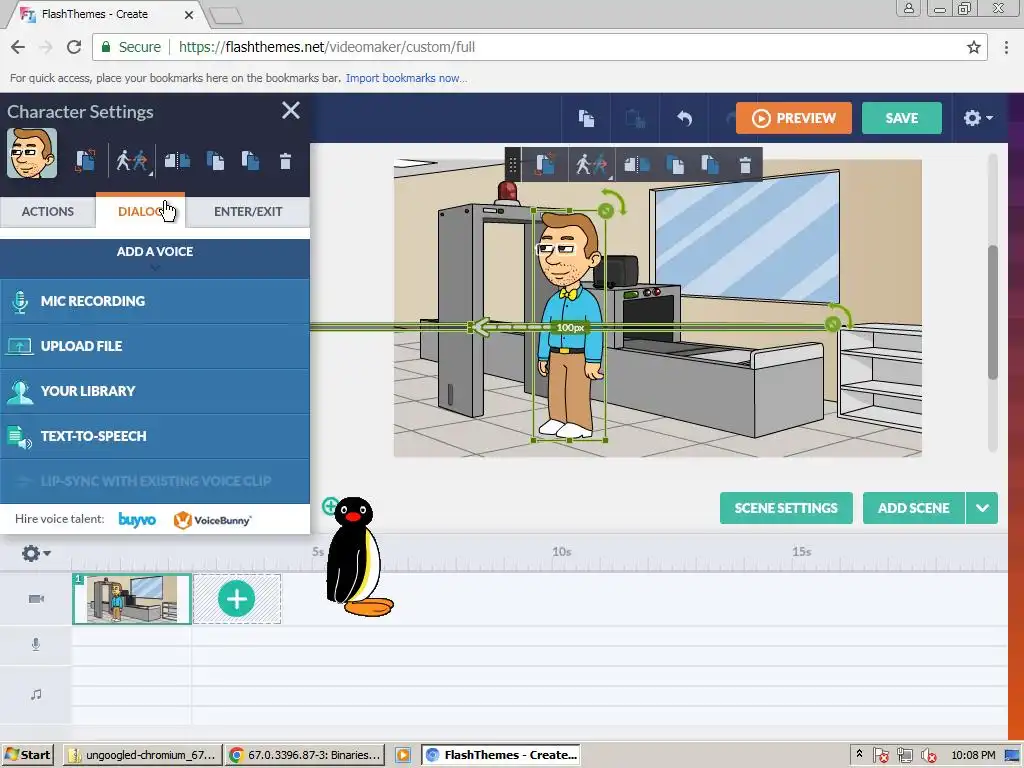Screen dimensions: 1024x768
Task: Click the character head thumbnail in settings panel
Action: point(32,153)
